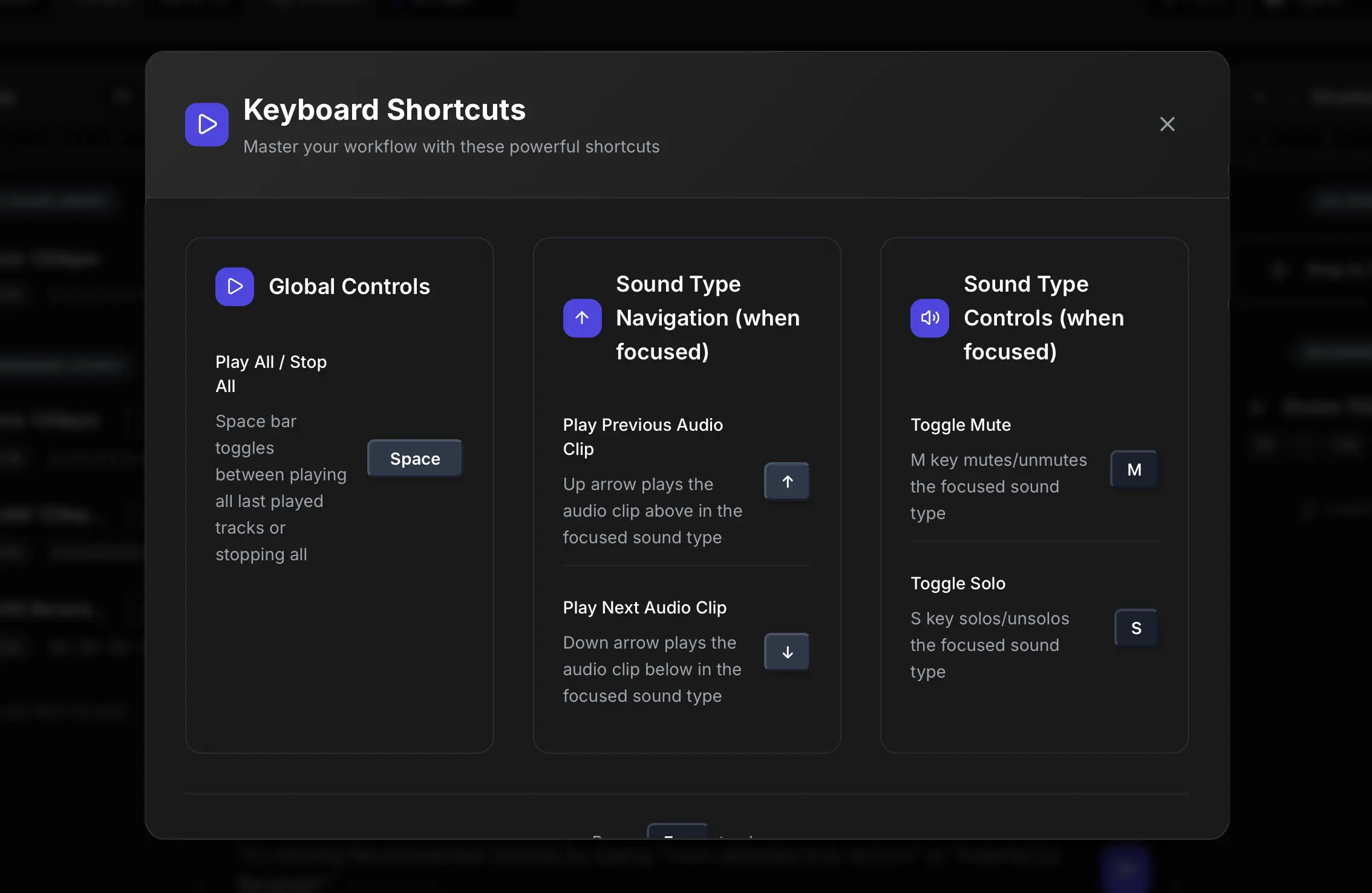Viewport: 1372px width, 893px height.
Task: Click the Sound Type Navigation card title
Action: 708,318
